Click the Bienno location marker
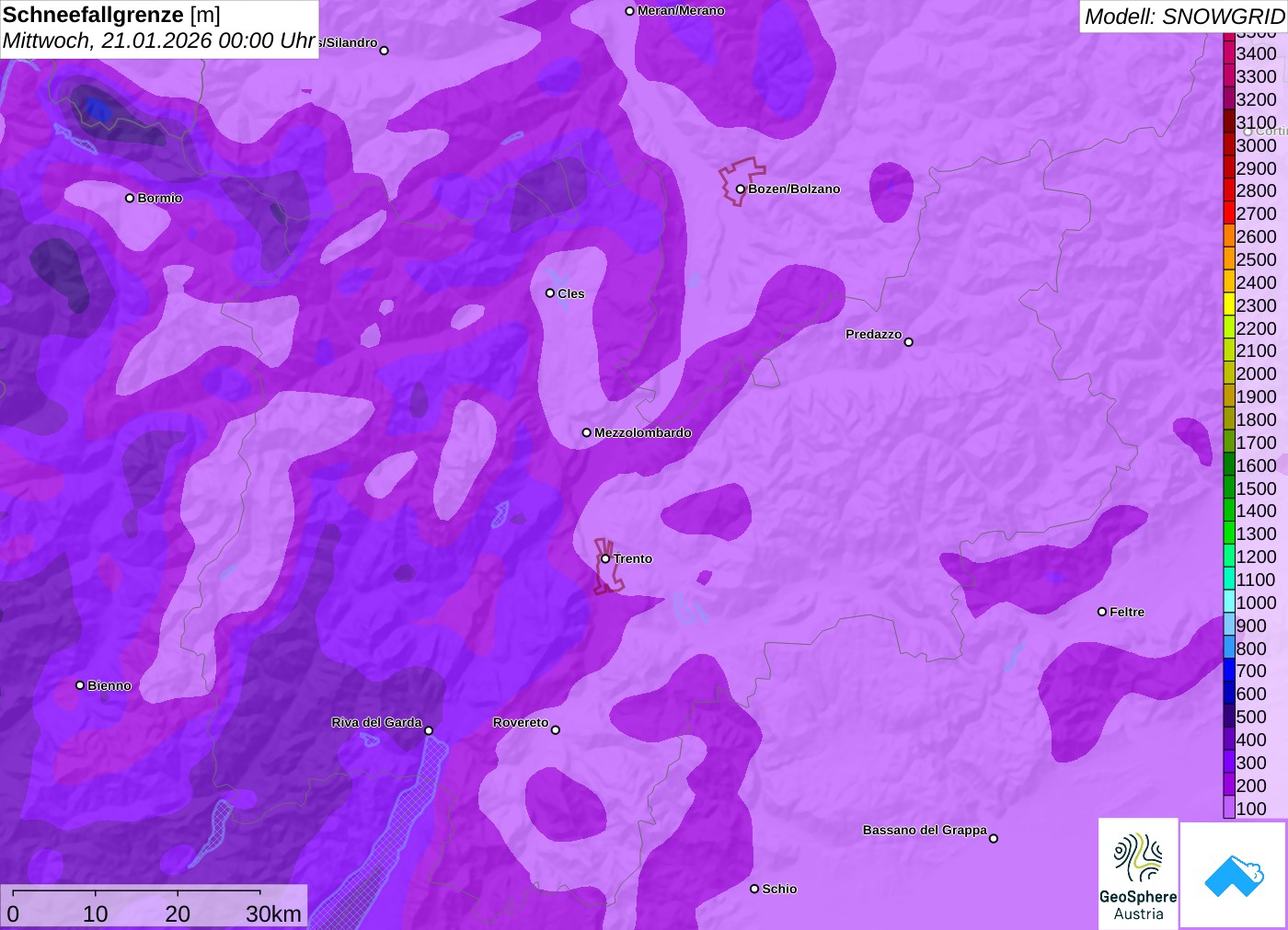This screenshot has width=1288, height=930. coord(80,685)
